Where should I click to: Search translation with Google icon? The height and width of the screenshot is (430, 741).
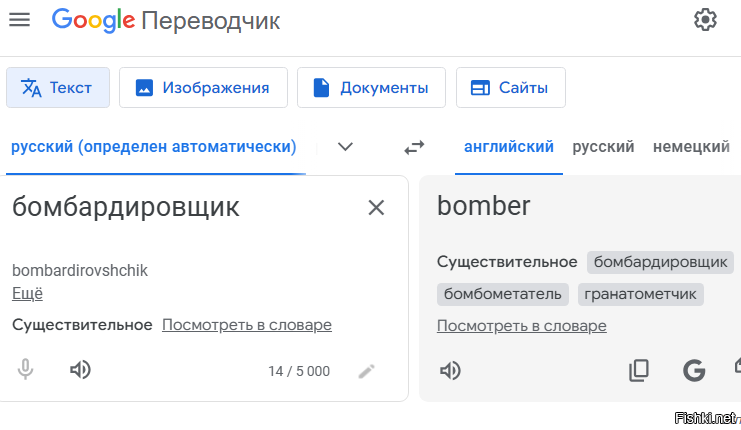point(694,370)
